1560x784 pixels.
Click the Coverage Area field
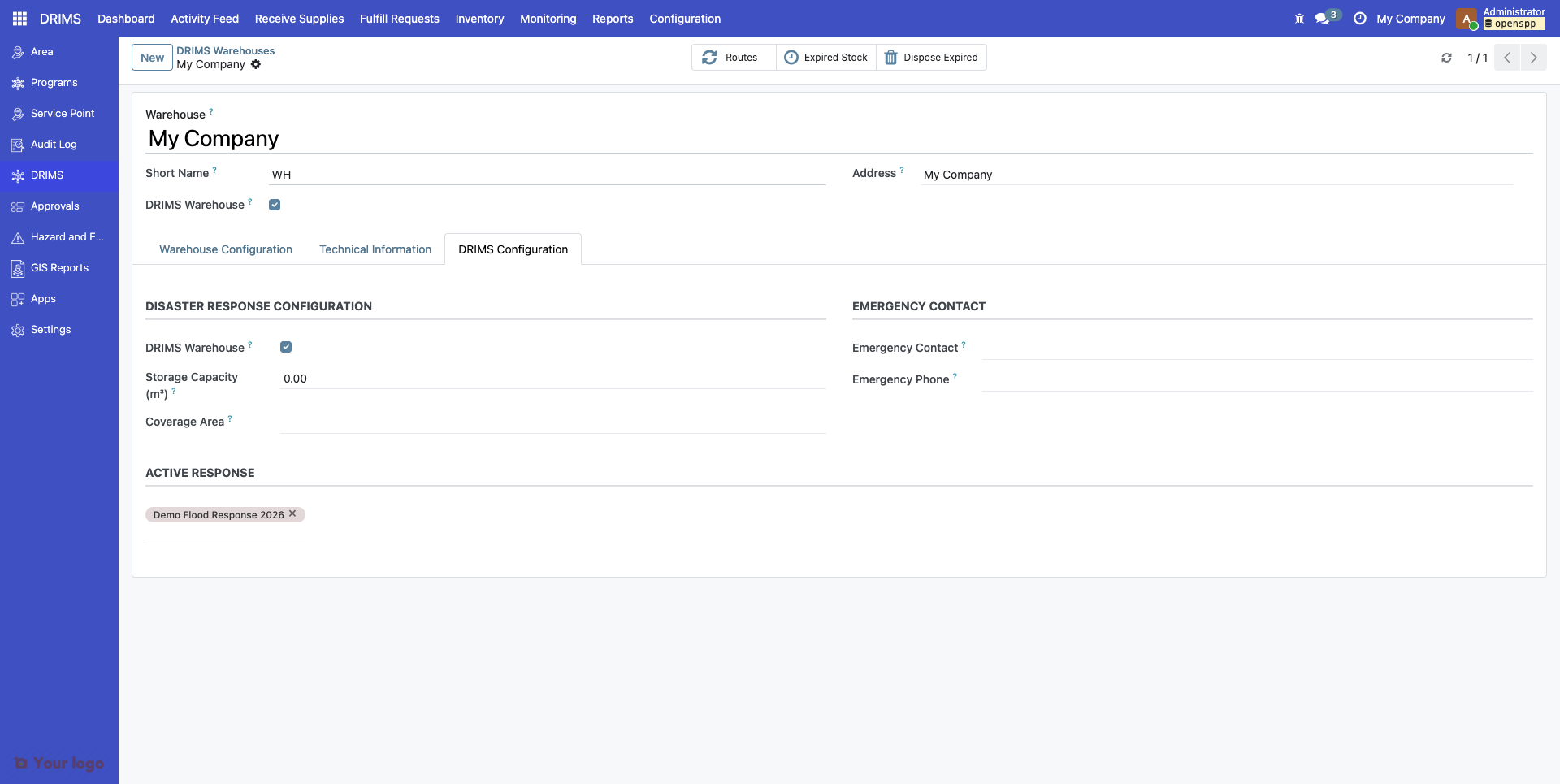552,422
